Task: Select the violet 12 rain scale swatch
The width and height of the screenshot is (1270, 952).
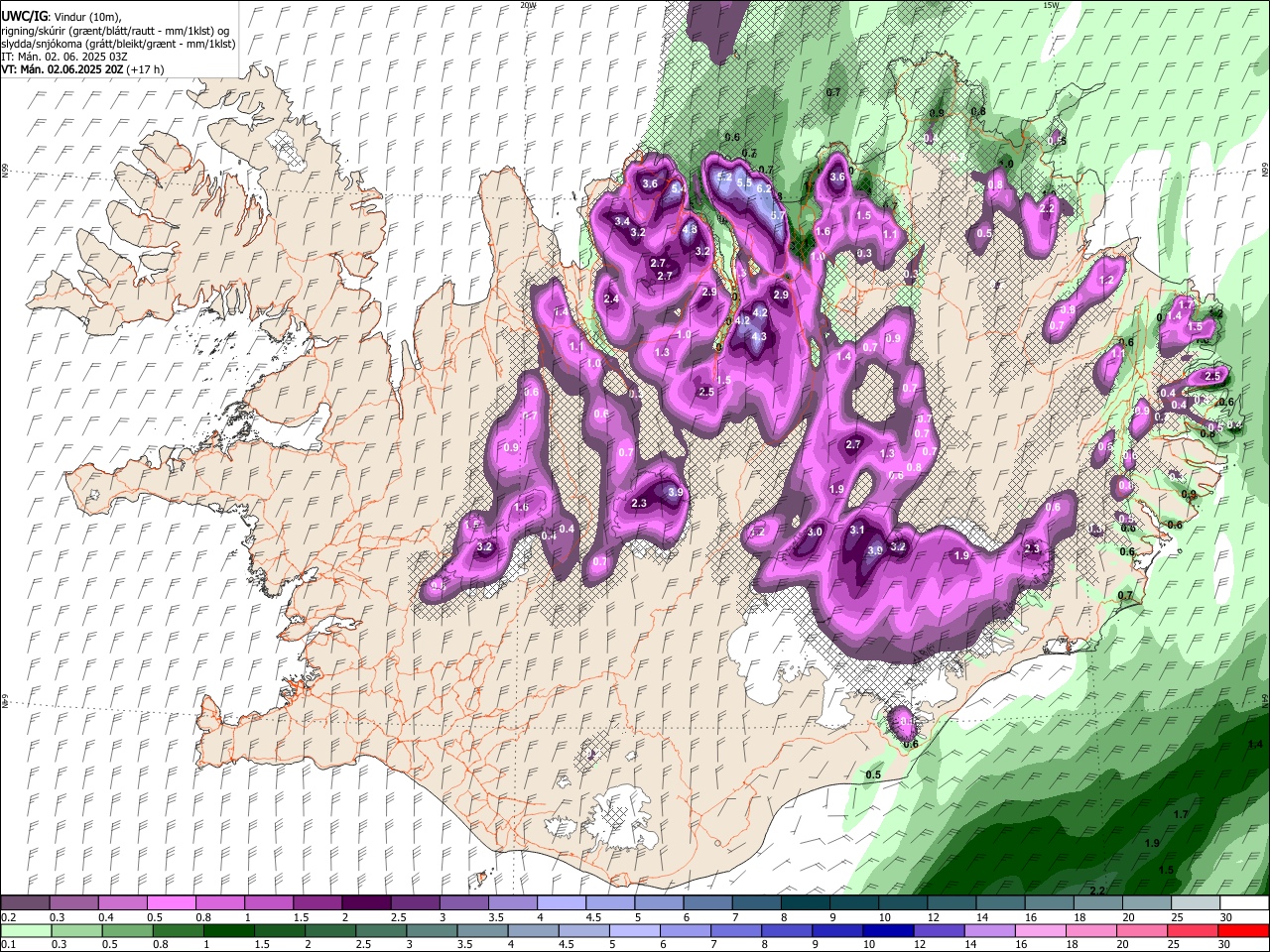Action: point(939,931)
